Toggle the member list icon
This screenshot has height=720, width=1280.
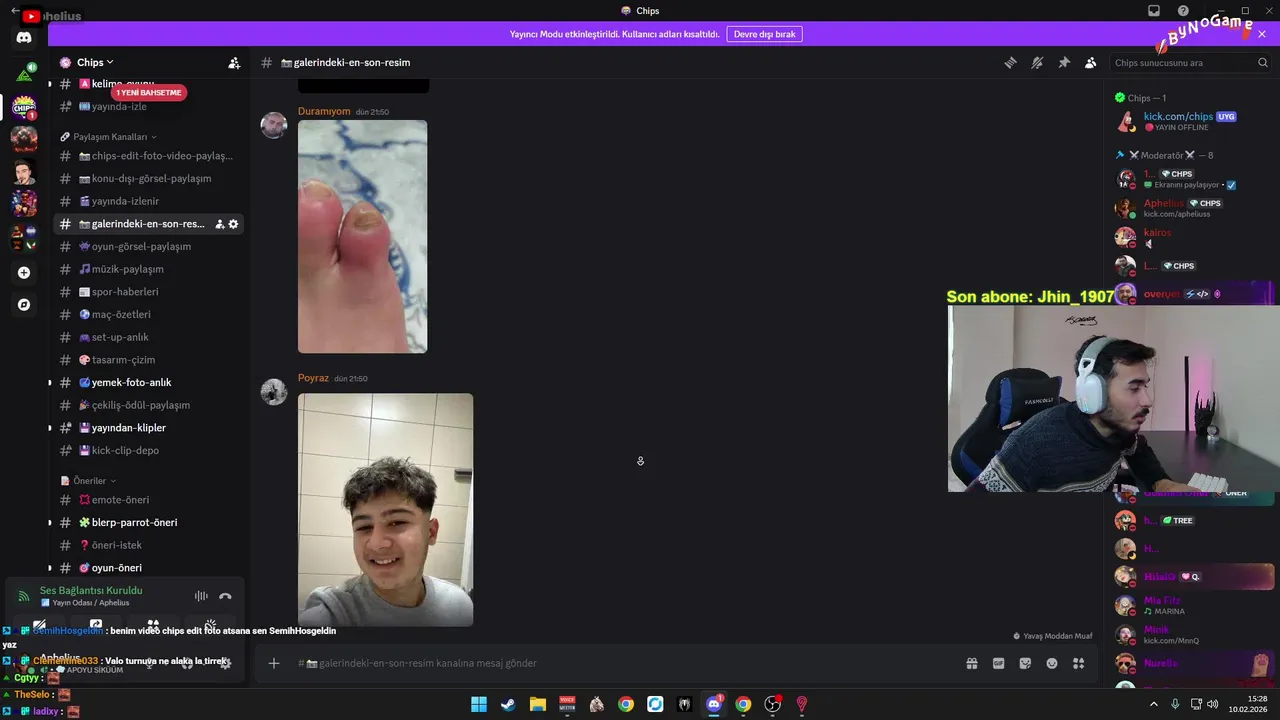click(1091, 62)
